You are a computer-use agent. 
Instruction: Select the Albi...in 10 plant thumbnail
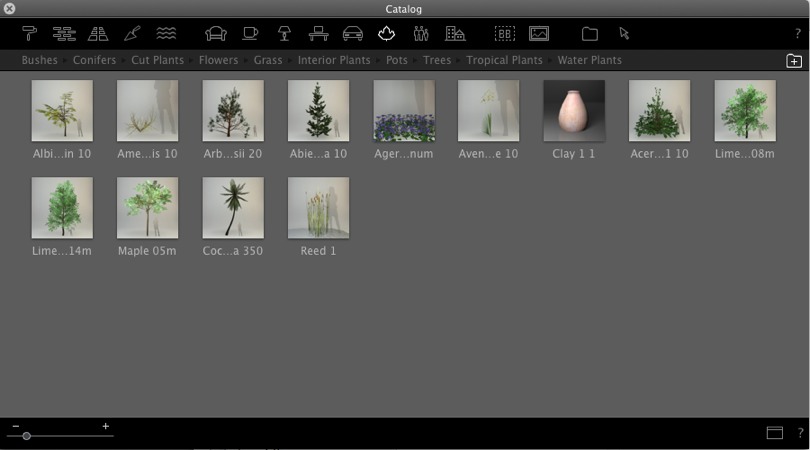tap(62, 111)
